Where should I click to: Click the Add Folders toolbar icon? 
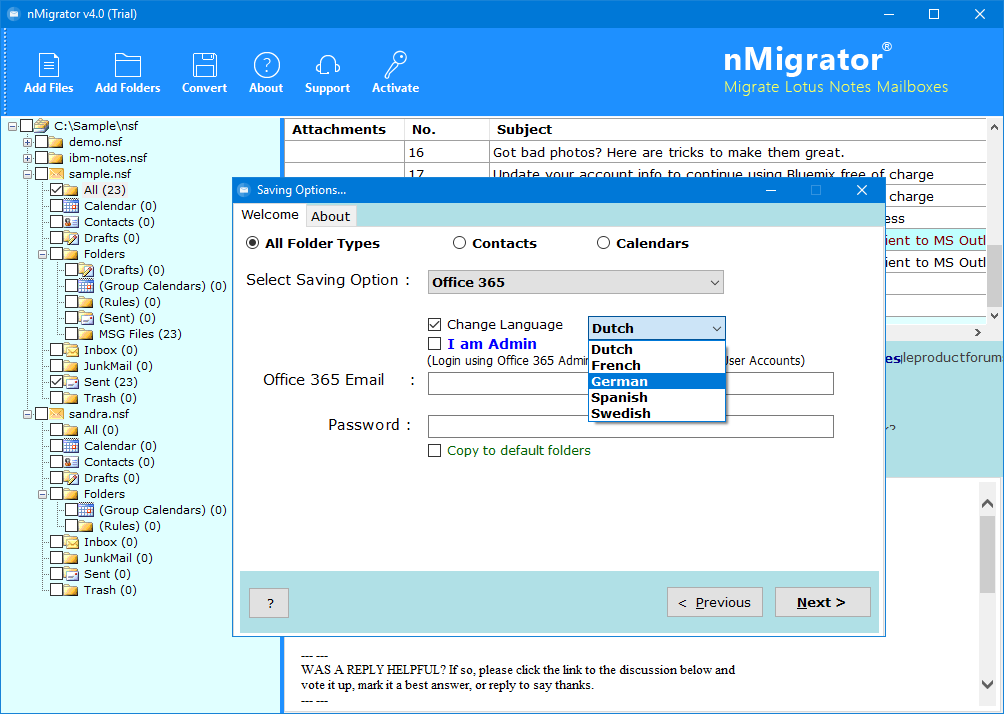click(x=127, y=65)
